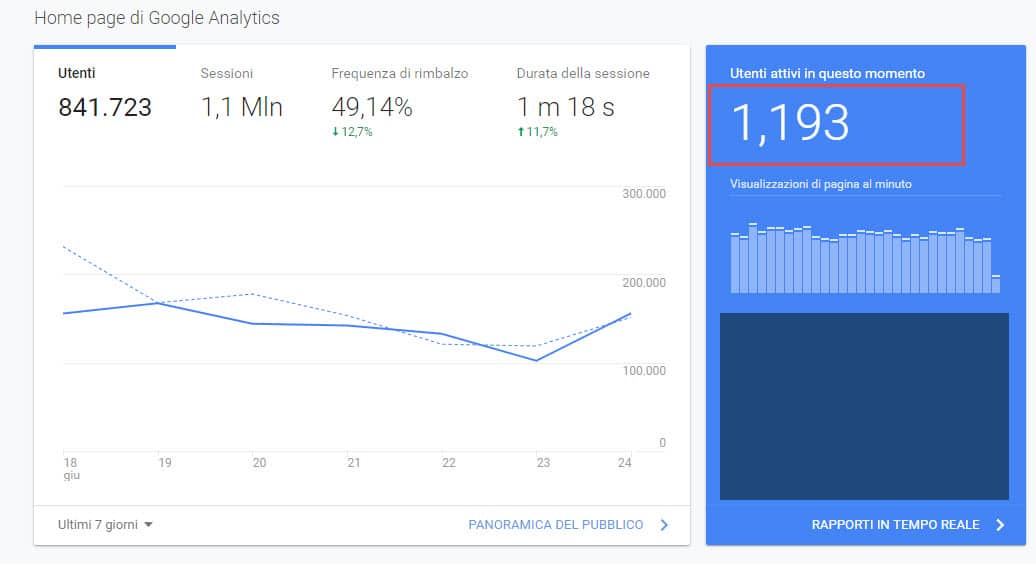Click the Visualizzazioni di pagina al minuto label
The width and height of the screenshot is (1036, 564).
point(821,184)
